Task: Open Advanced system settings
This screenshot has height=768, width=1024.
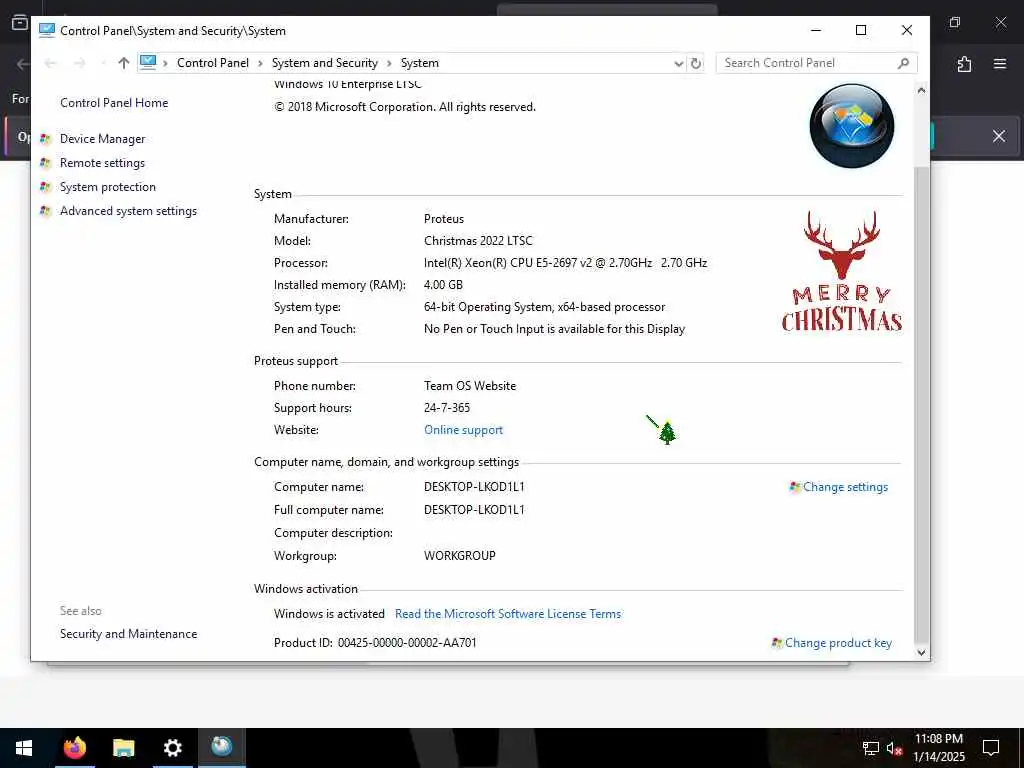Action: 128,211
